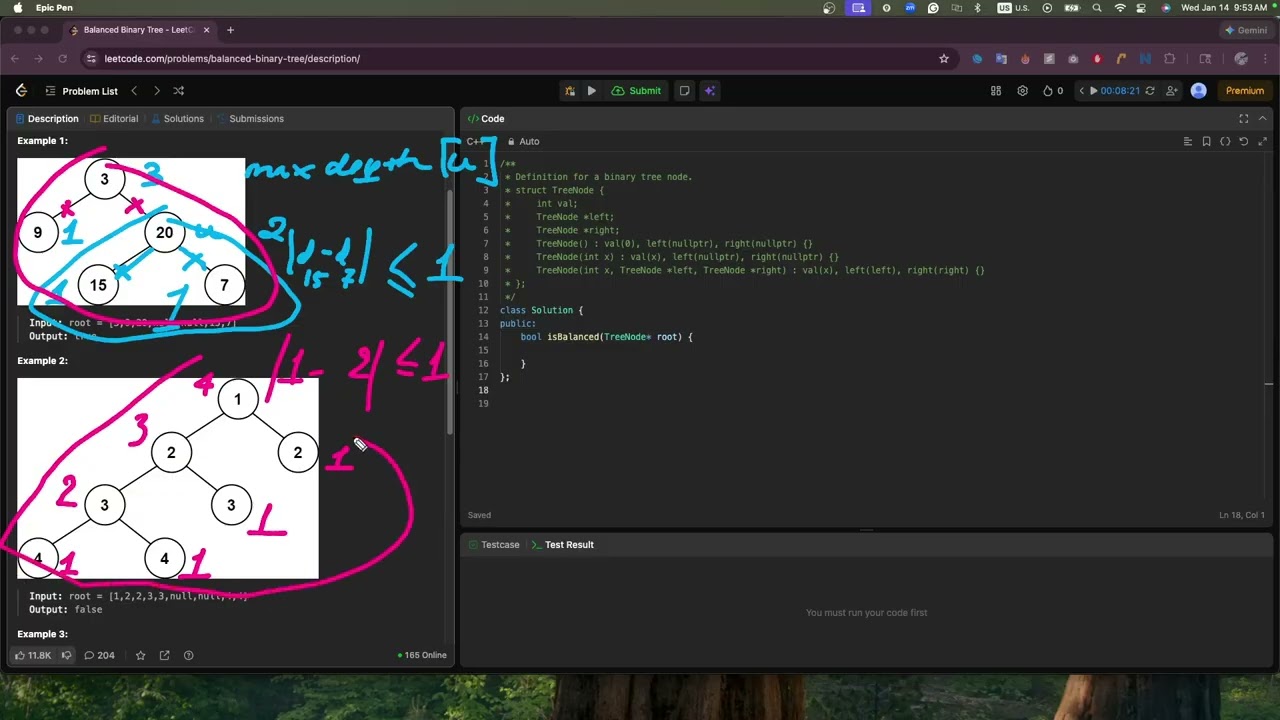This screenshot has width=1280, height=720.
Task: Maximize the code panel to fullscreen
Action: click(x=1244, y=119)
